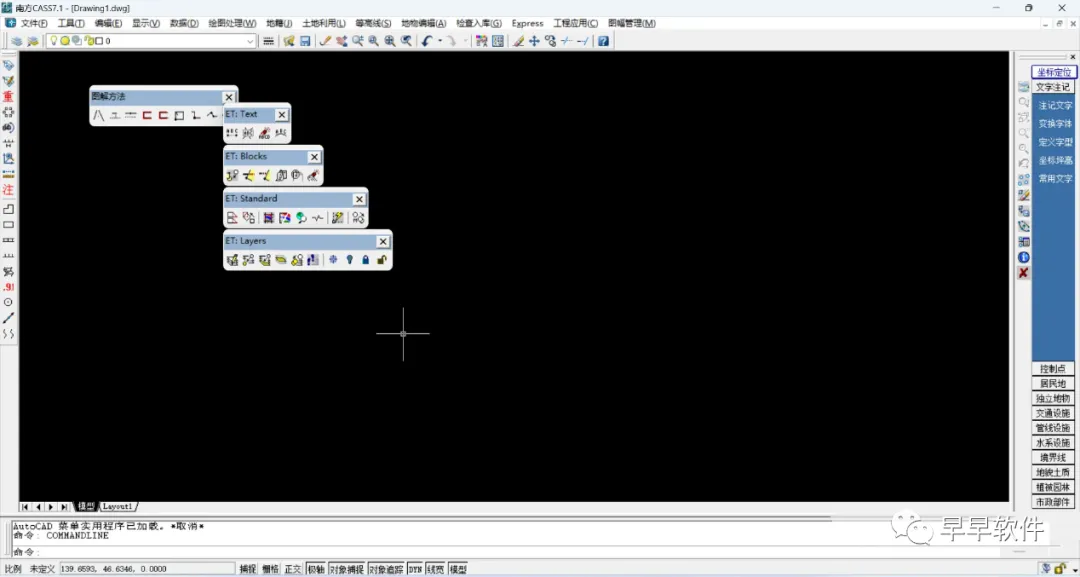Click the blue info icon in right panel
1080x577 pixels.
tap(1024, 257)
